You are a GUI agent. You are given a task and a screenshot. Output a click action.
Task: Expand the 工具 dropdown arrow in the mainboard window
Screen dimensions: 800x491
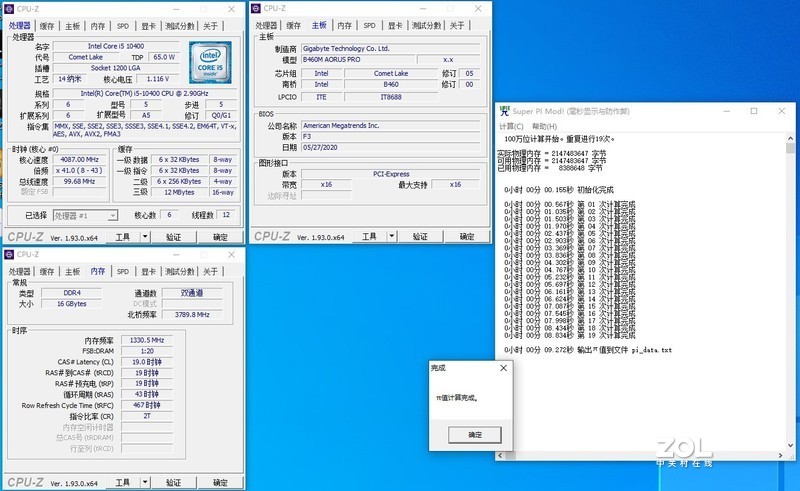[392, 236]
